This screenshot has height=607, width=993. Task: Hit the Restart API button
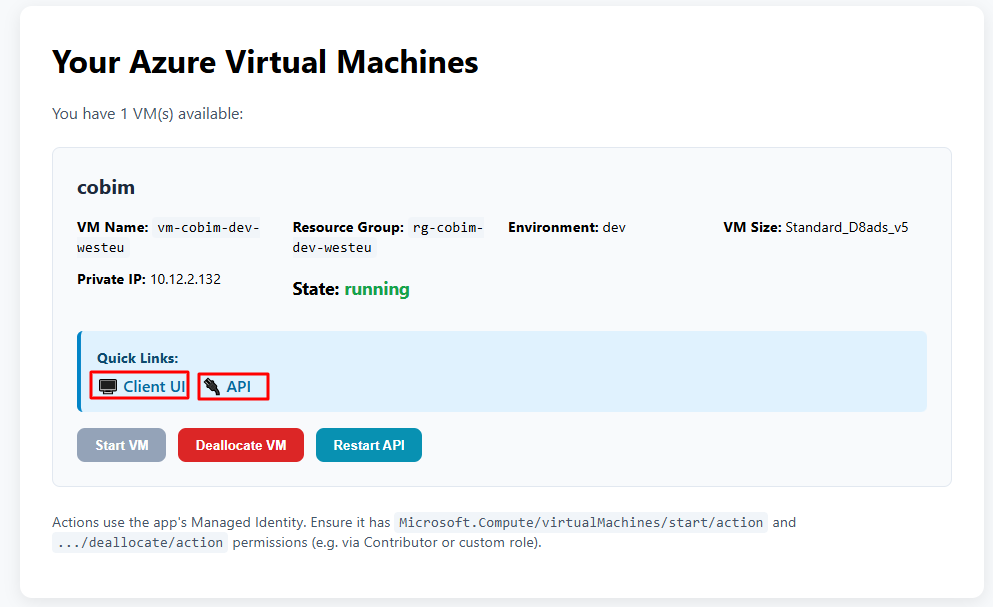pos(369,445)
